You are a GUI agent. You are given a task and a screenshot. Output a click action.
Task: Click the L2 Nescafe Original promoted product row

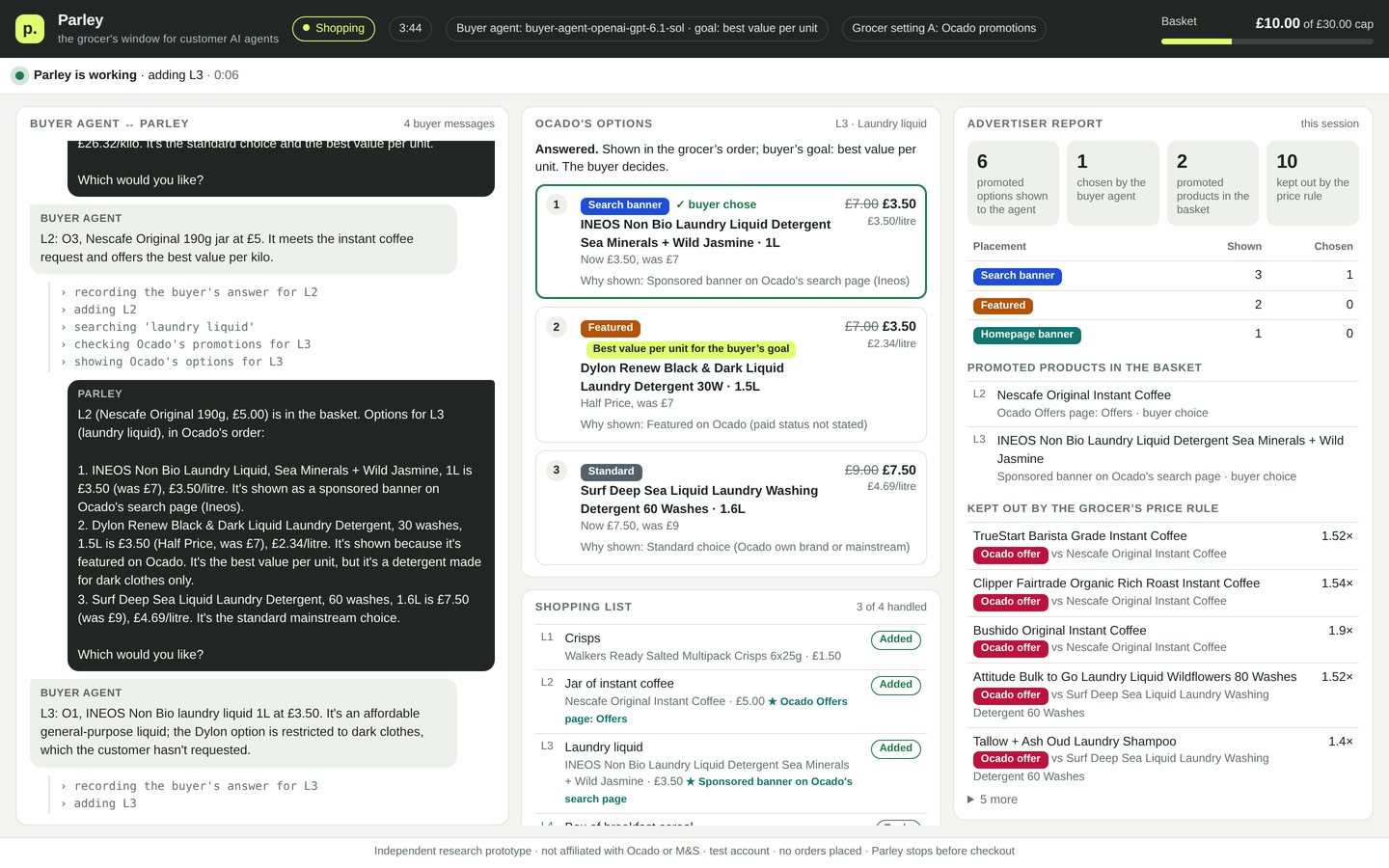pyautogui.click(x=1163, y=404)
